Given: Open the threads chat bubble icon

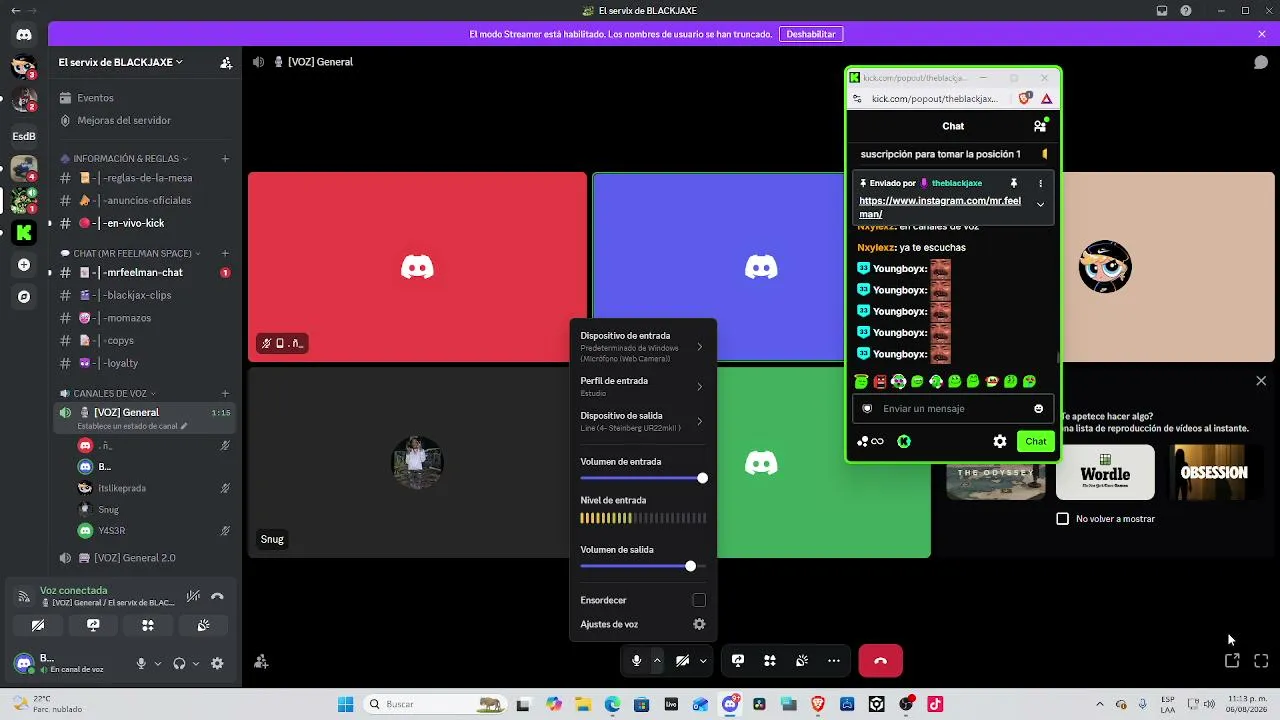Looking at the screenshot, I should pyautogui.click(x=1261, y=62).
